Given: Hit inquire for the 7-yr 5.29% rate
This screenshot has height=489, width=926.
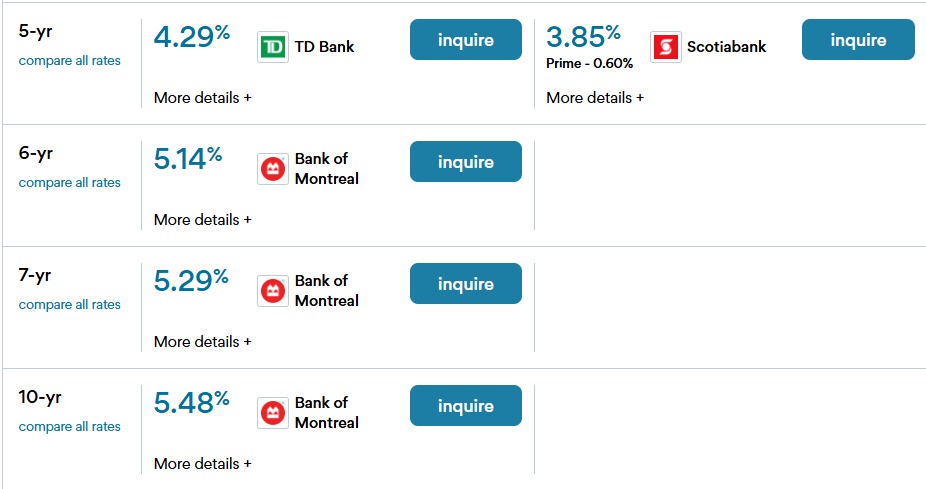Looking at the screenshot, I should click(x=466, y=284).
